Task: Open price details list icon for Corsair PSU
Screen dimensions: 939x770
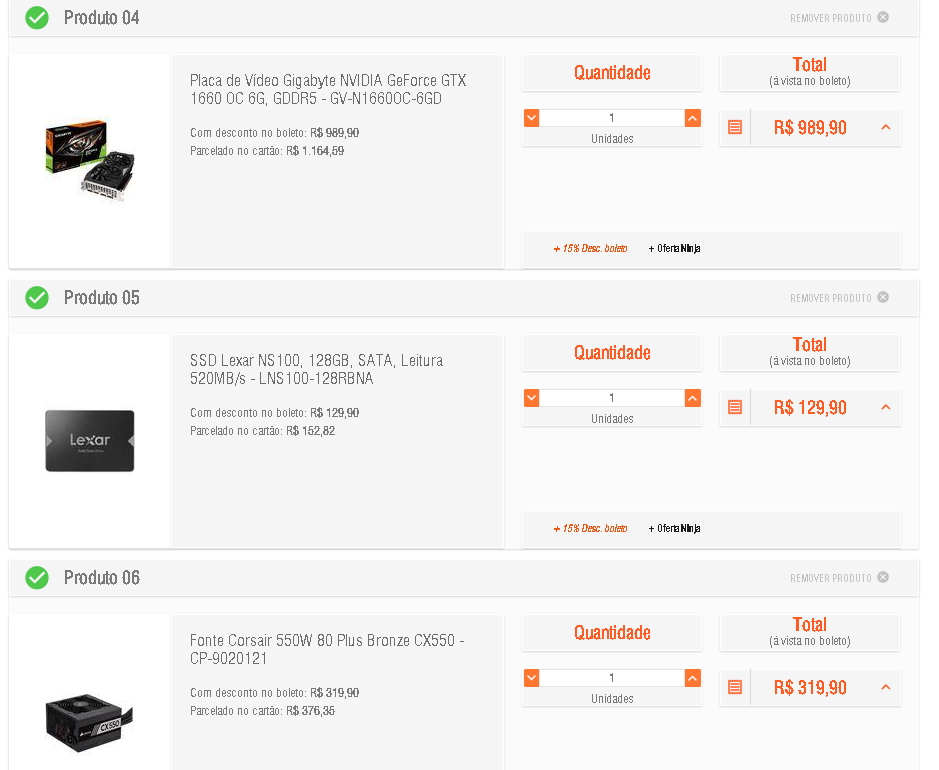Action: [x=735, y=687]
